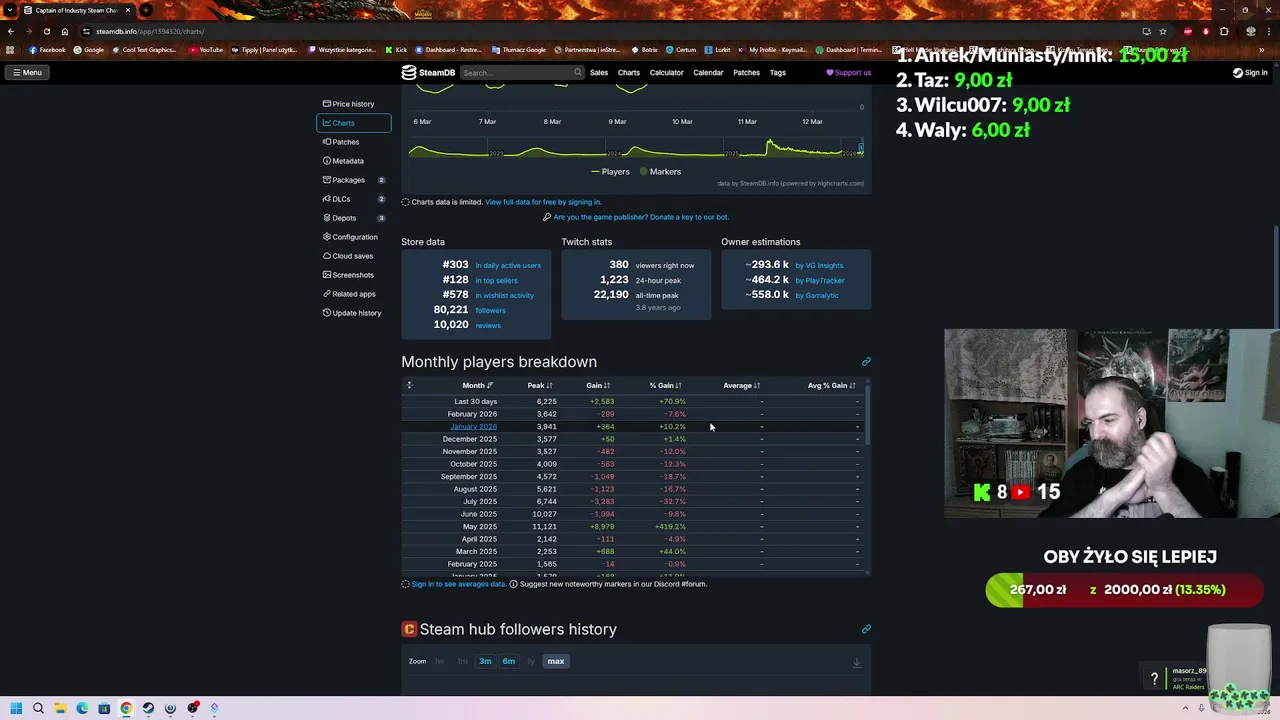Click the SteamDB search input field
Viewport: 1280px width, 720px height.
click(516, 72)
